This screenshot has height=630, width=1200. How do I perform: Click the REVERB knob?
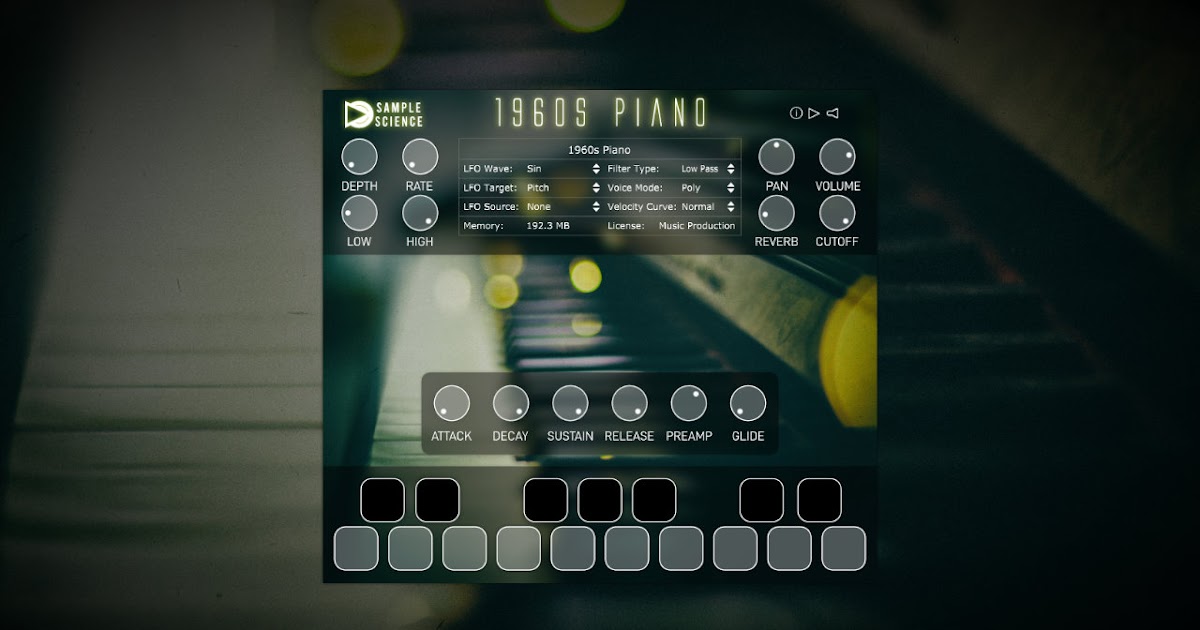pos(776,213)
